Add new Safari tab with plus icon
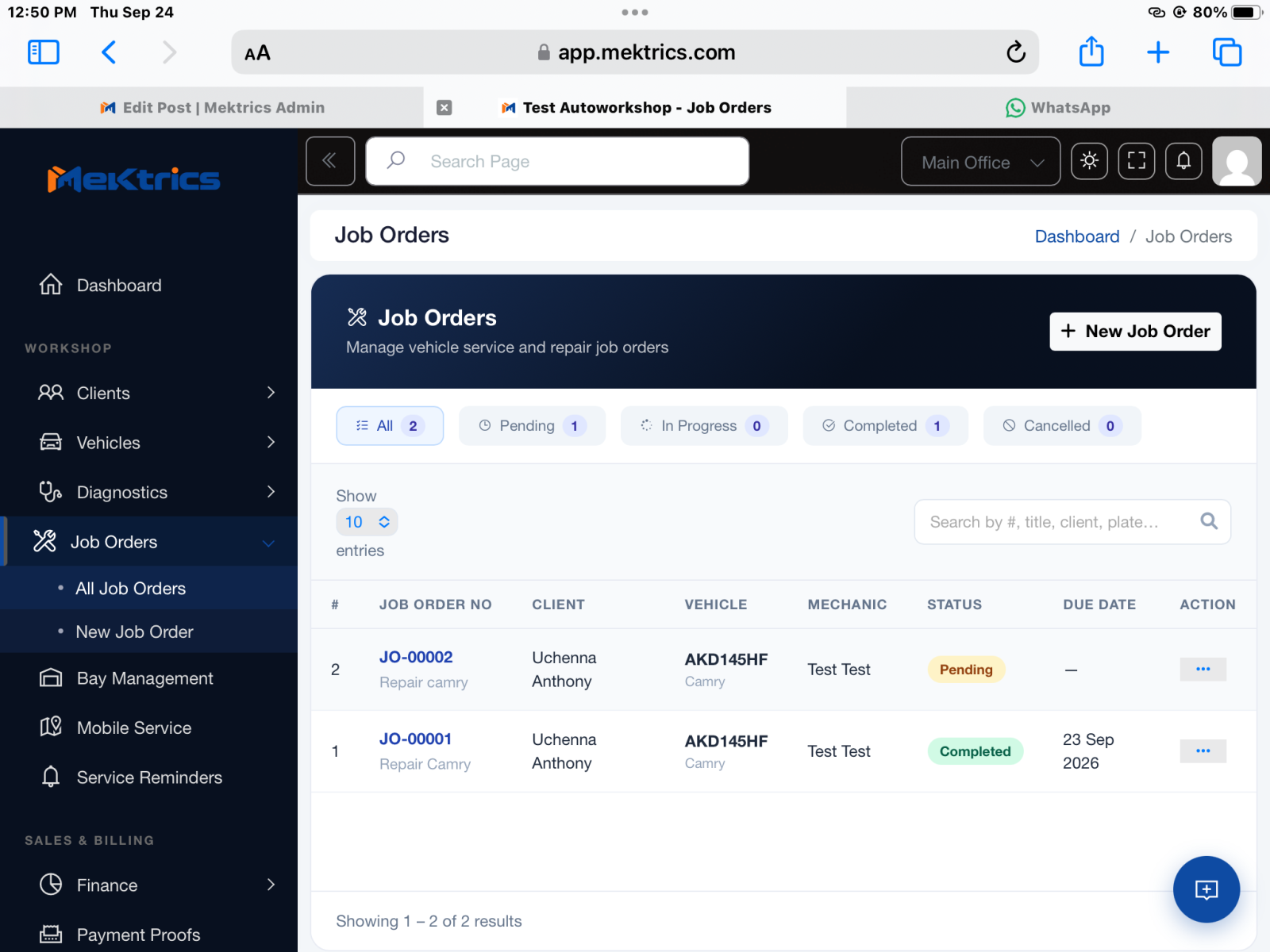This screenshot has width=1270, height=952. 1158,52
